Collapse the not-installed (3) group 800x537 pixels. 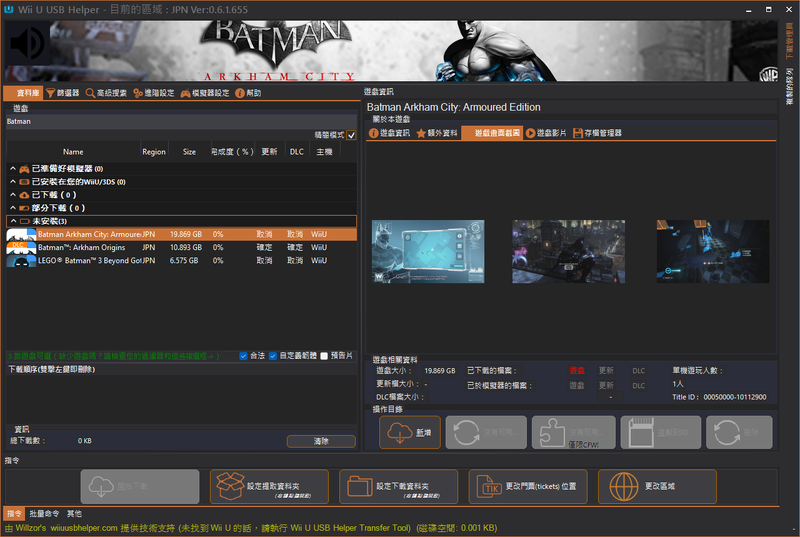13,221
